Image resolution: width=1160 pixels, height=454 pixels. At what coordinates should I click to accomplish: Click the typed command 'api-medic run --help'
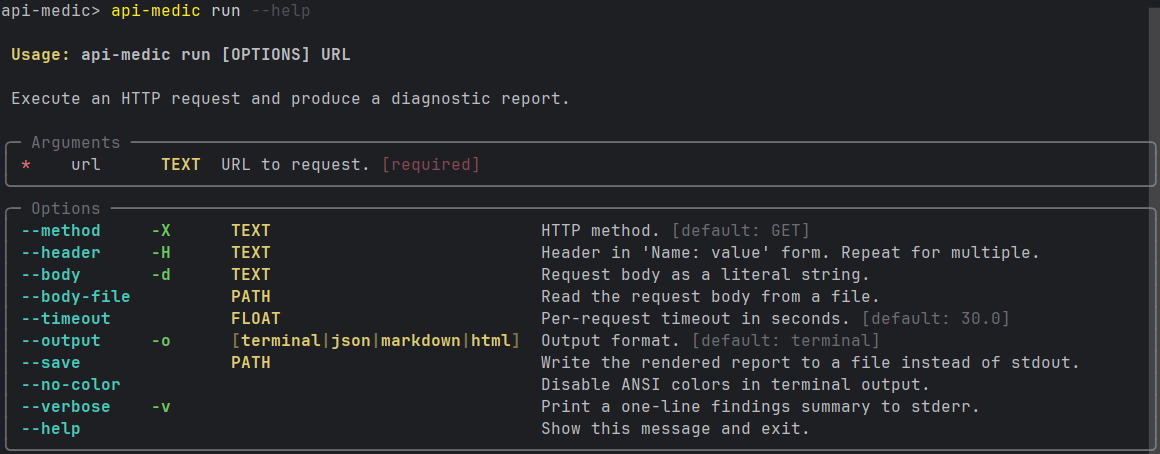tap(211, 11)
